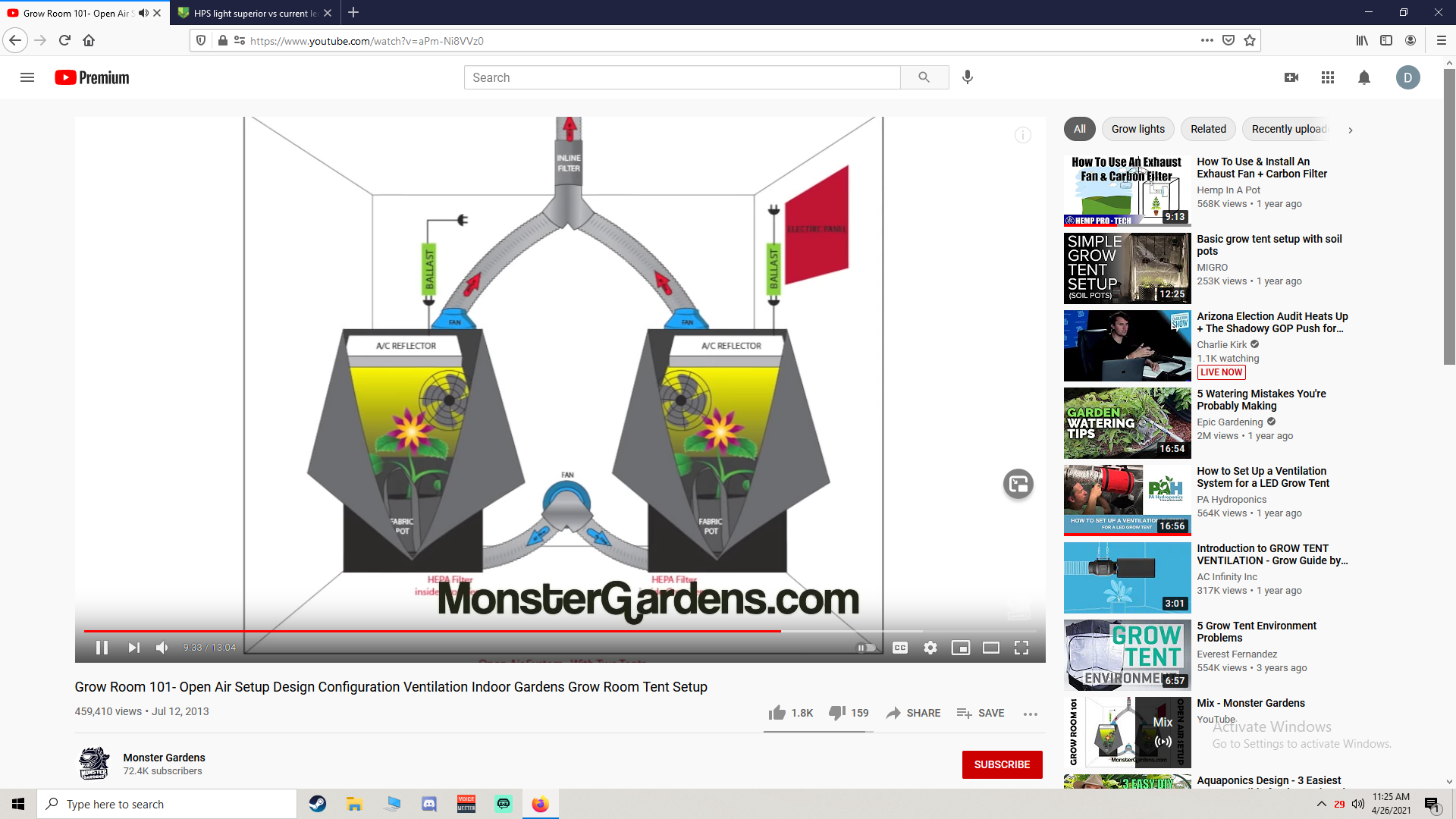The width and height of the screenshot is (1456, 819).
Task: Open the account avatar menu
Action: coord(1408,77)
